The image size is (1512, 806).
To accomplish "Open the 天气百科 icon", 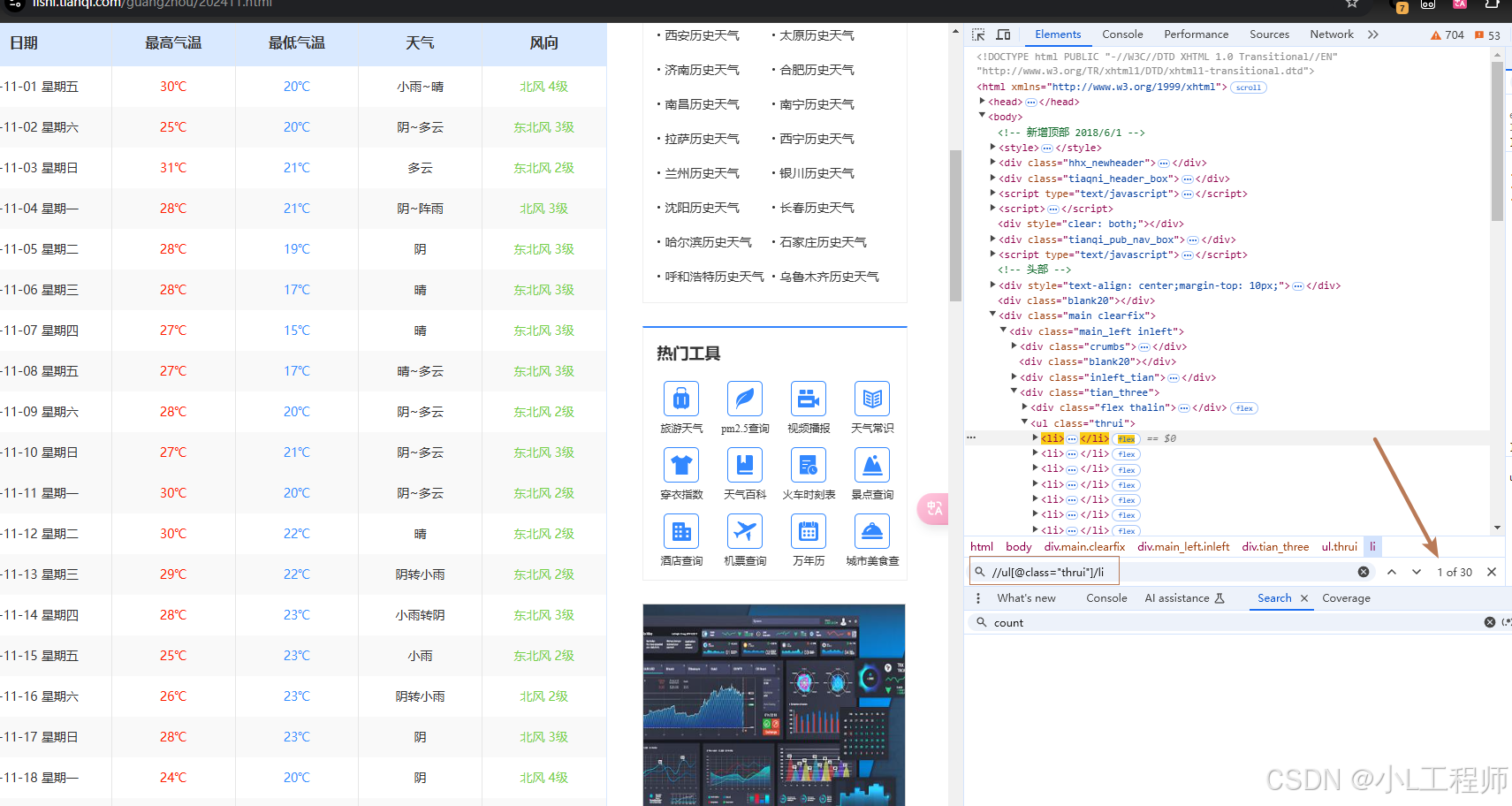I will tap(745, 465).
